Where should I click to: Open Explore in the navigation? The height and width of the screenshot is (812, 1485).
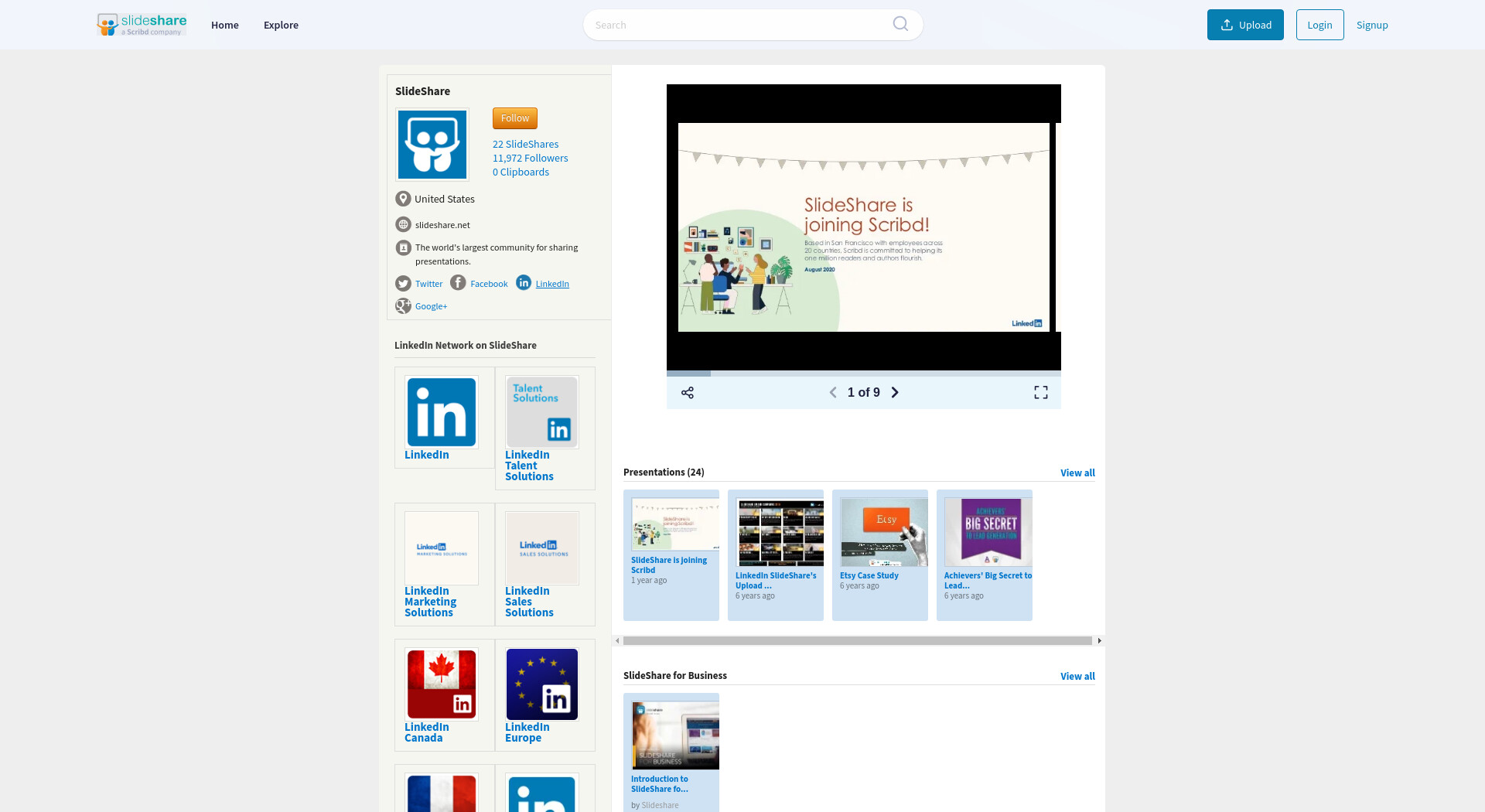pyautogui.click(x=281, y=25)
